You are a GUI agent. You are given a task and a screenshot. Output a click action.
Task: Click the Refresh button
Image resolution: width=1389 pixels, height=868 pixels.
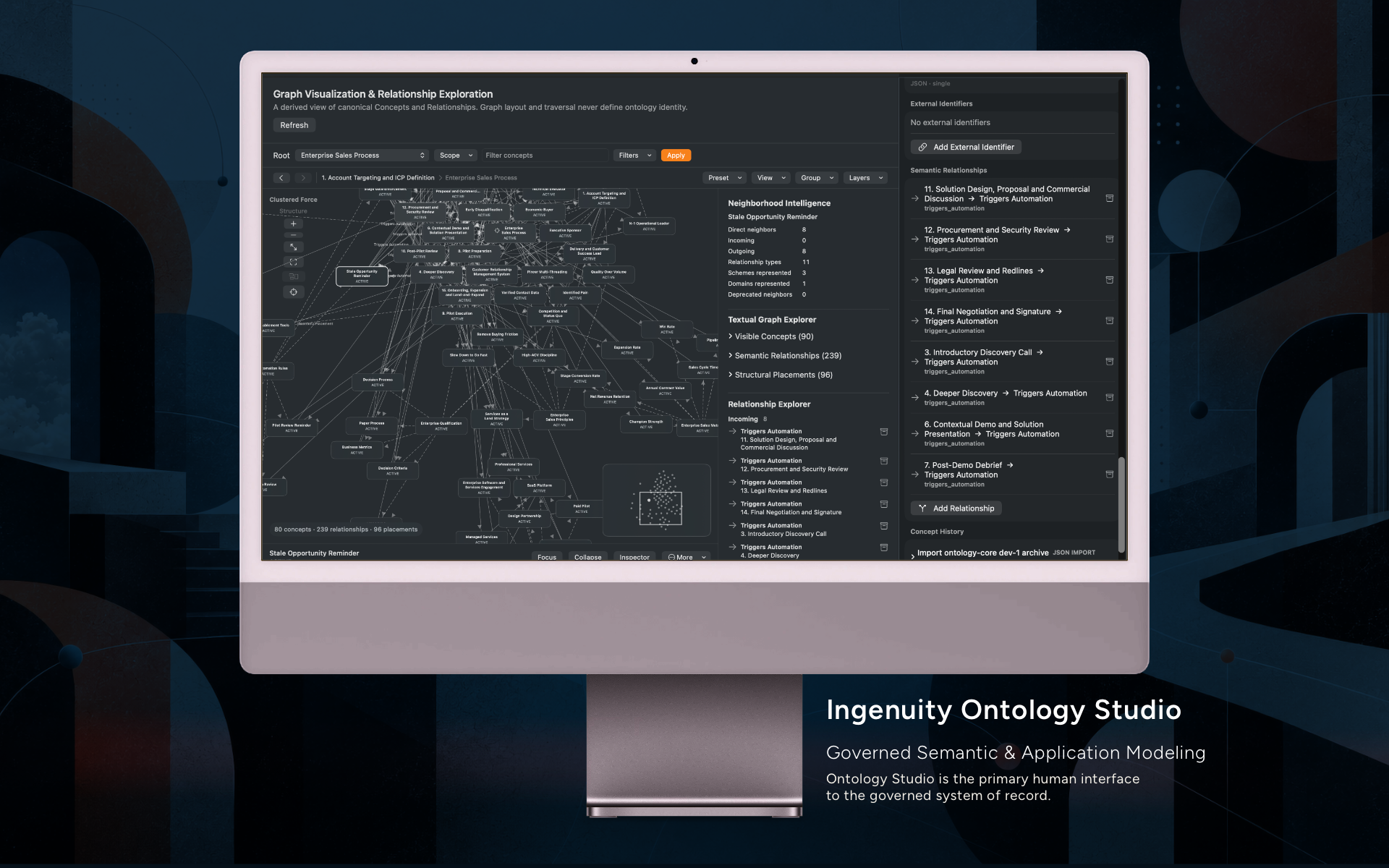click(x=294, y=125)
